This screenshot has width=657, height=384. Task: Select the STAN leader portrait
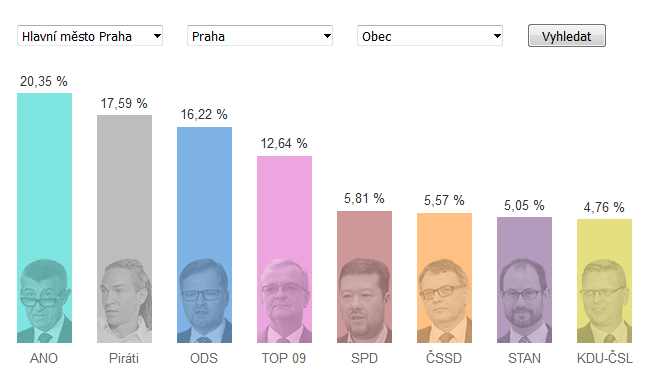coord(524,301)
